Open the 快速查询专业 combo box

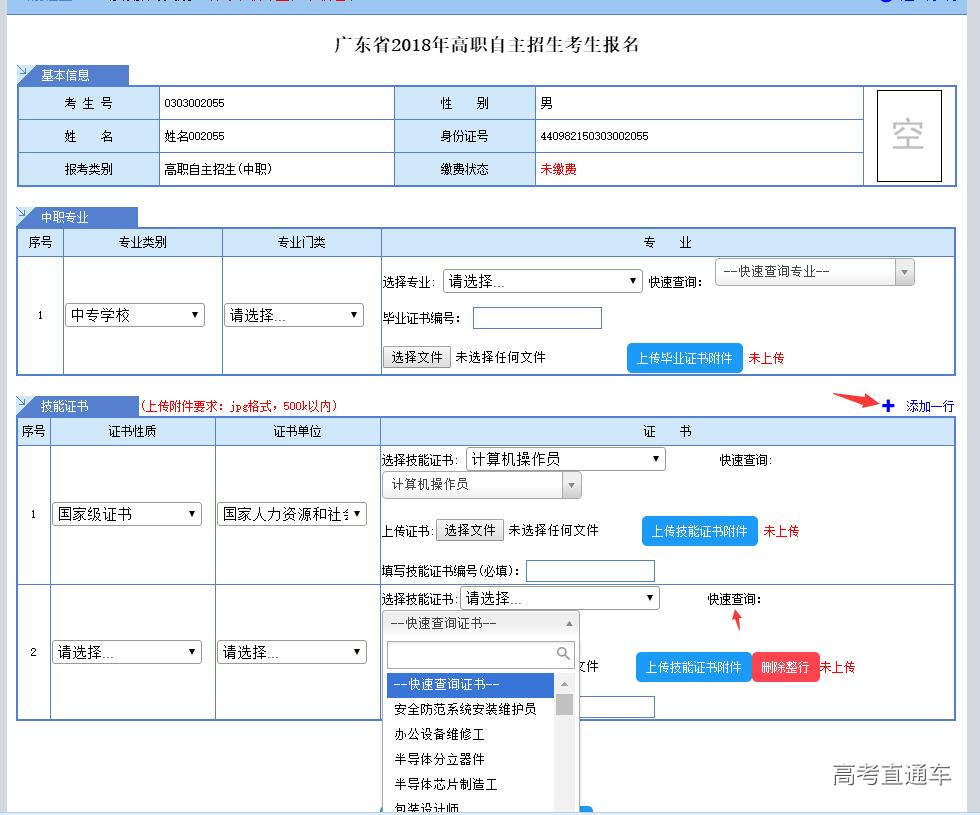(x=814, y=271)
